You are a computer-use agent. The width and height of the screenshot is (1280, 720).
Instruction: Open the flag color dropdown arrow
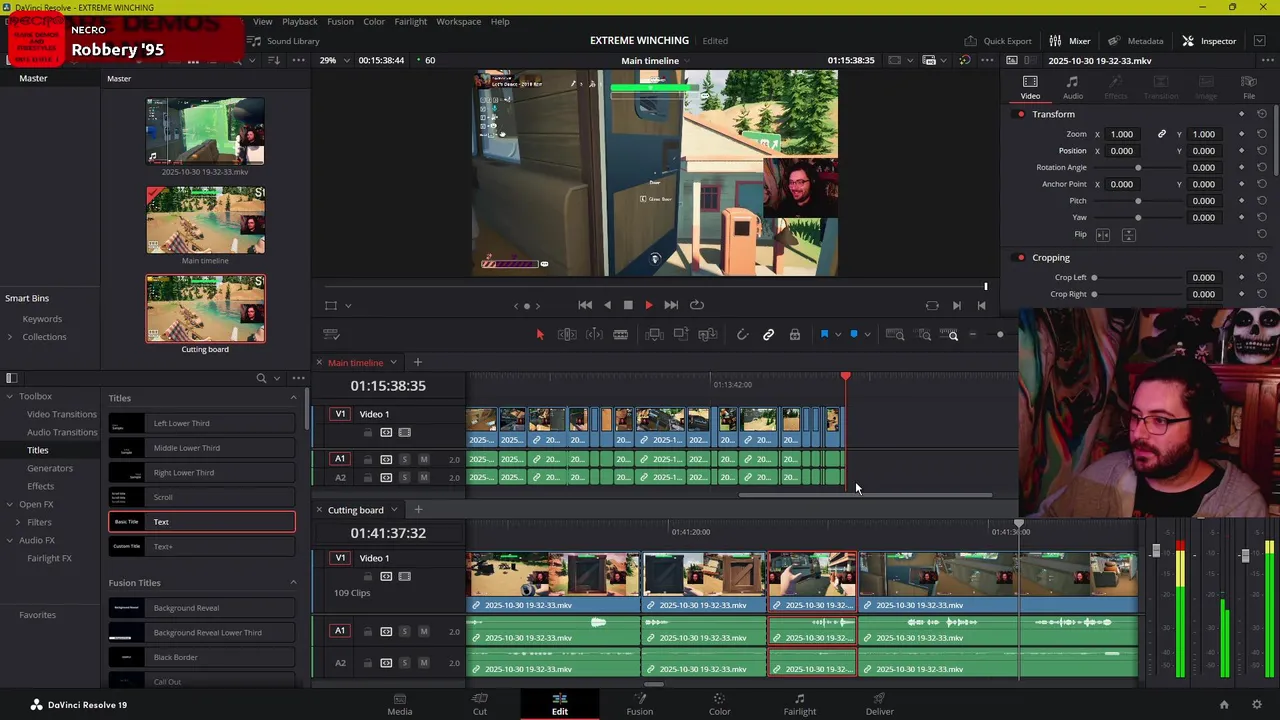837,335
